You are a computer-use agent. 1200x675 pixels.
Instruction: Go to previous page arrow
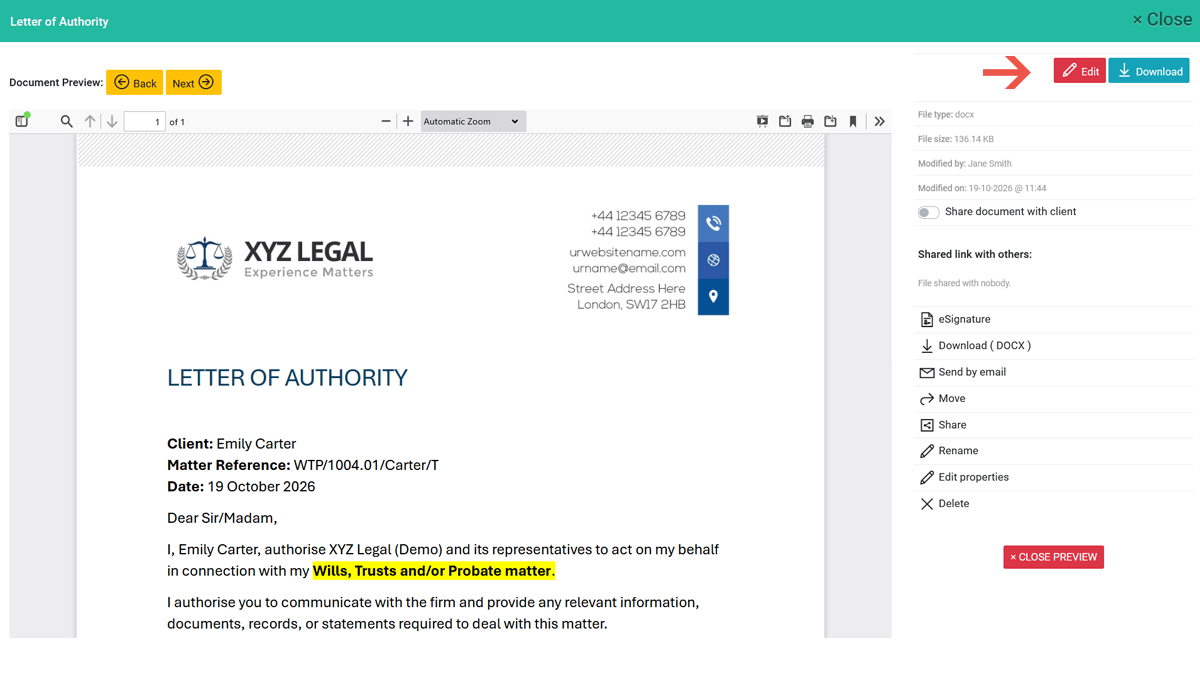click(90, 121)
